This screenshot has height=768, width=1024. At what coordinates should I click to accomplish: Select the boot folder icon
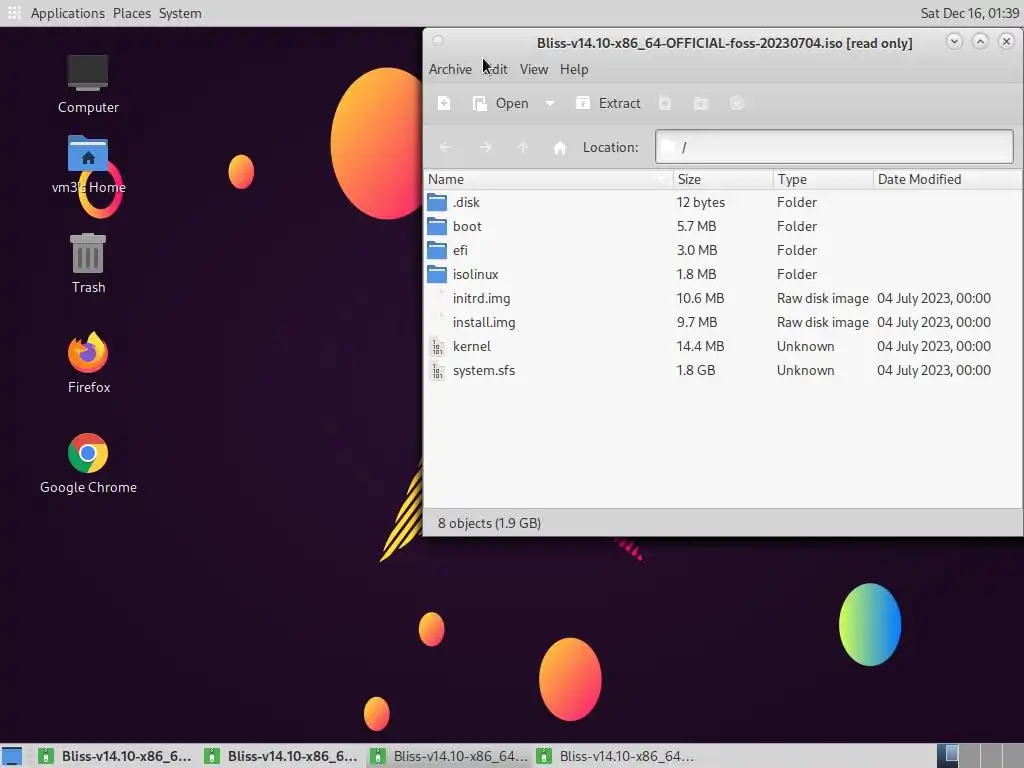pos(437,227)
